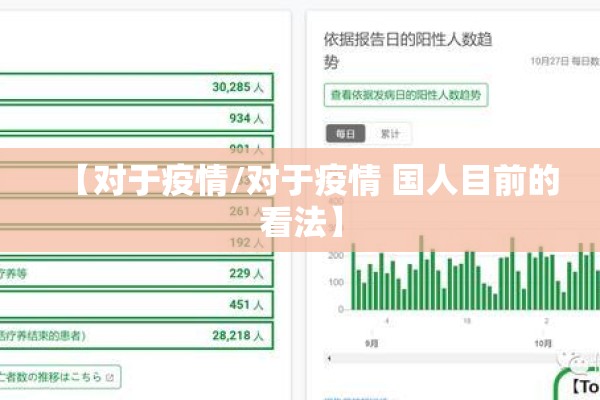The width and height of the screenshot is (600, 400).
Task: Click the 451 人 value
Action: click(x=246, y=305)
